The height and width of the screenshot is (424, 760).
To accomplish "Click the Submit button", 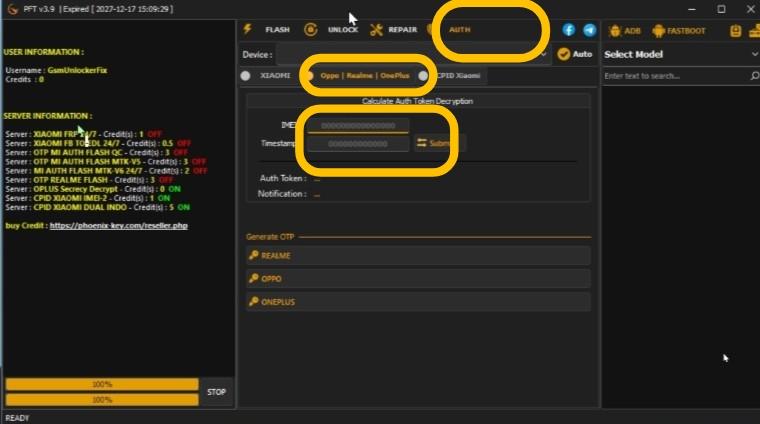I will coord(439,143).
